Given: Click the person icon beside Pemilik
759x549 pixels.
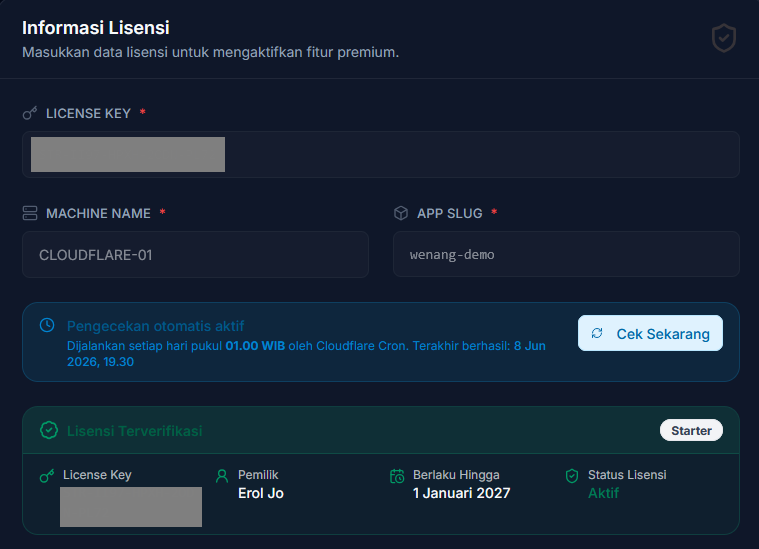Looking at the screenshot, I should tap(222, 476).
